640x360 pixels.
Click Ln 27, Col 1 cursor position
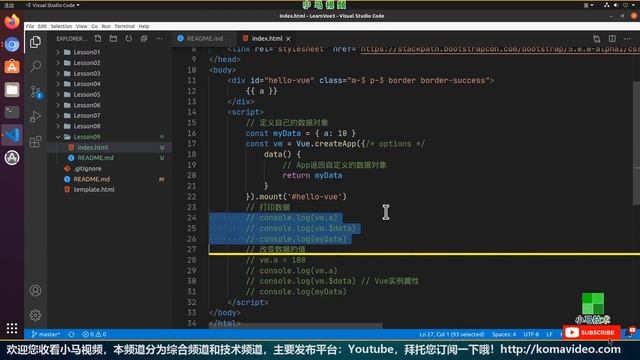(x=451, y=334)
